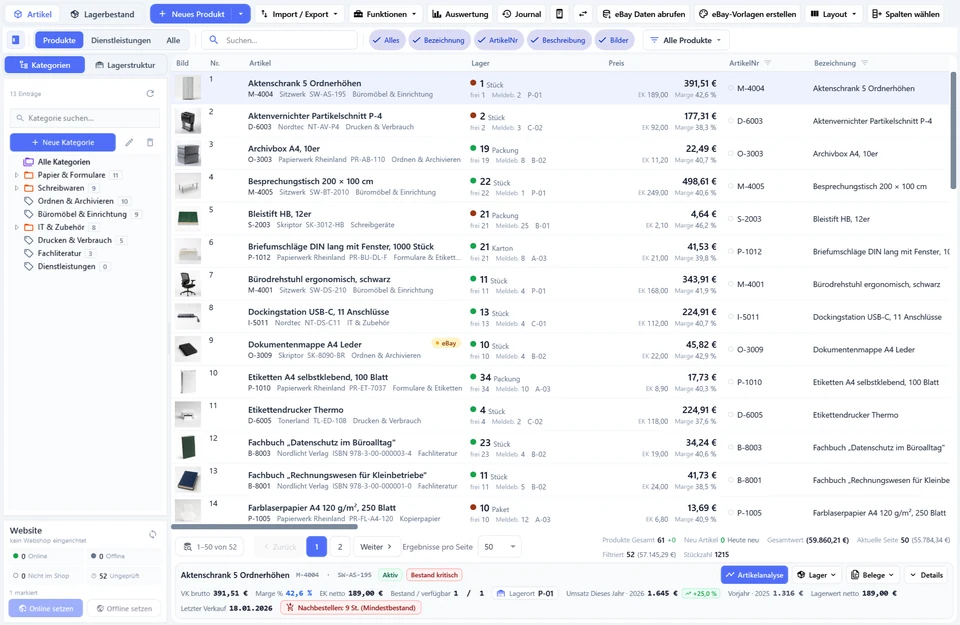Screen dimensions: 960x625
Task: Click the filter icon in Bezeichnung column header
Action: (864, 63)
